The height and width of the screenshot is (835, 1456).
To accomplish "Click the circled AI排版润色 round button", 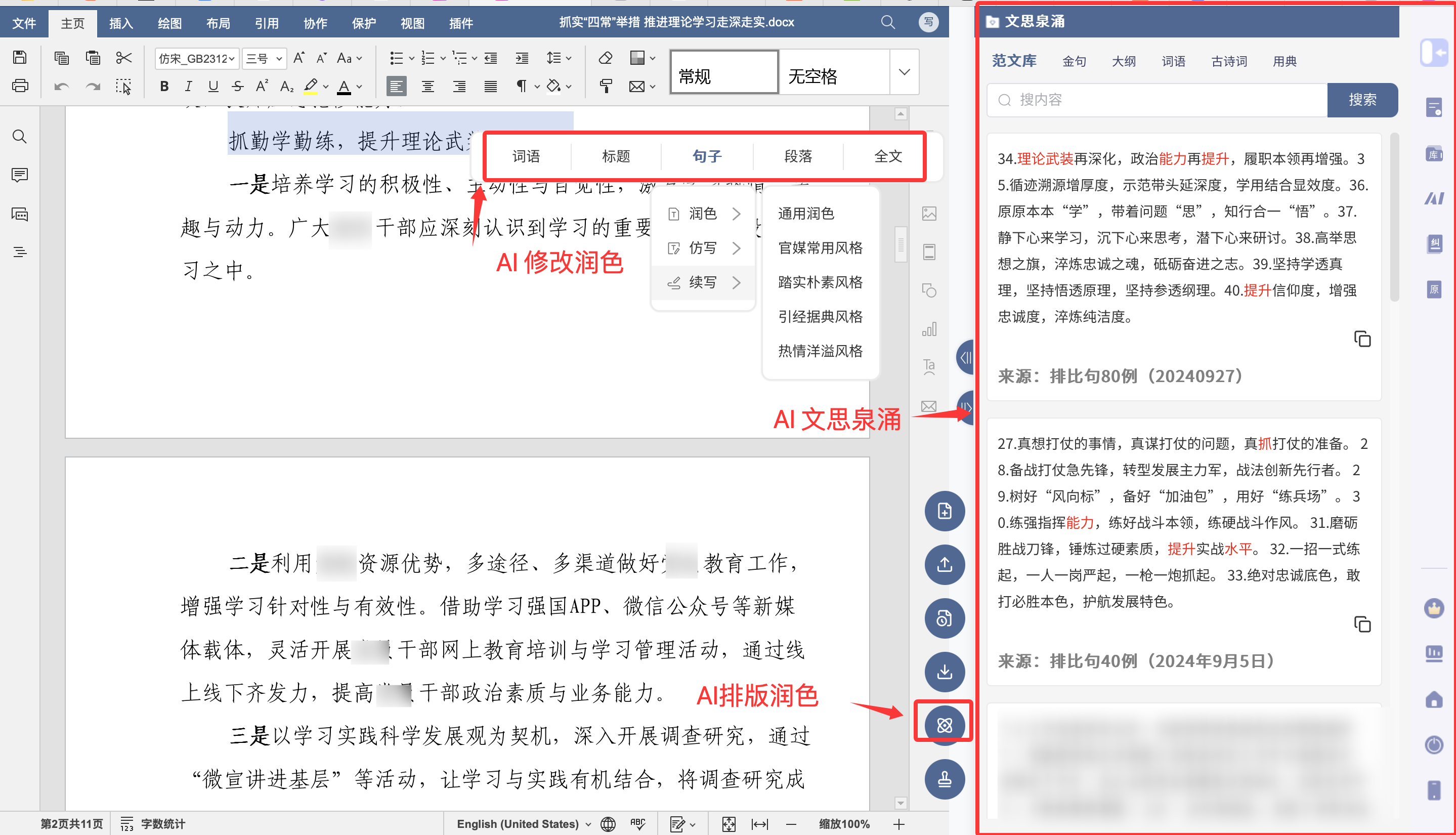I will pyautogui.click(x=944, y=725).
